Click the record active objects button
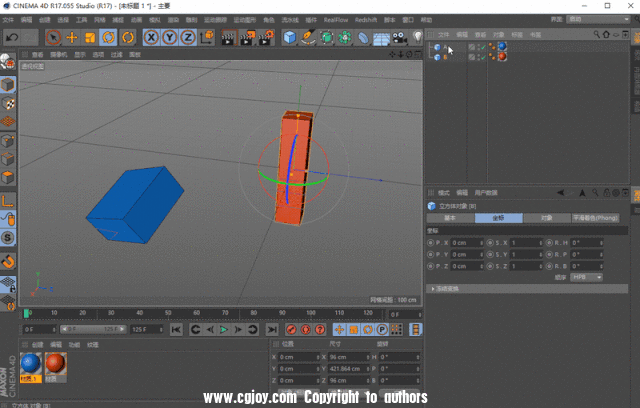 291,330
